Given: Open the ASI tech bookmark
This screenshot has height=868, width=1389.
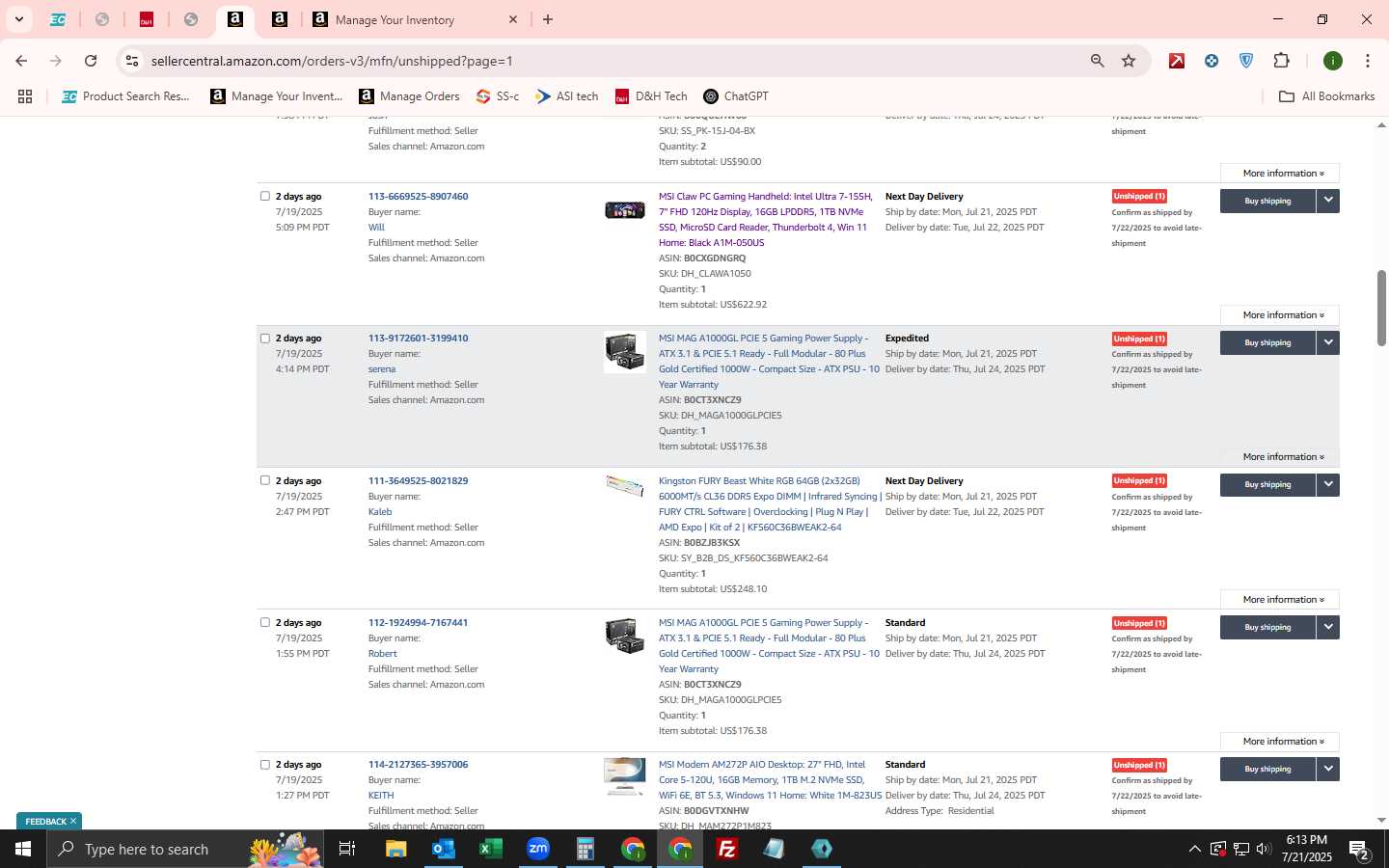Looking at the screenshot, I should [x=567, y=96].
